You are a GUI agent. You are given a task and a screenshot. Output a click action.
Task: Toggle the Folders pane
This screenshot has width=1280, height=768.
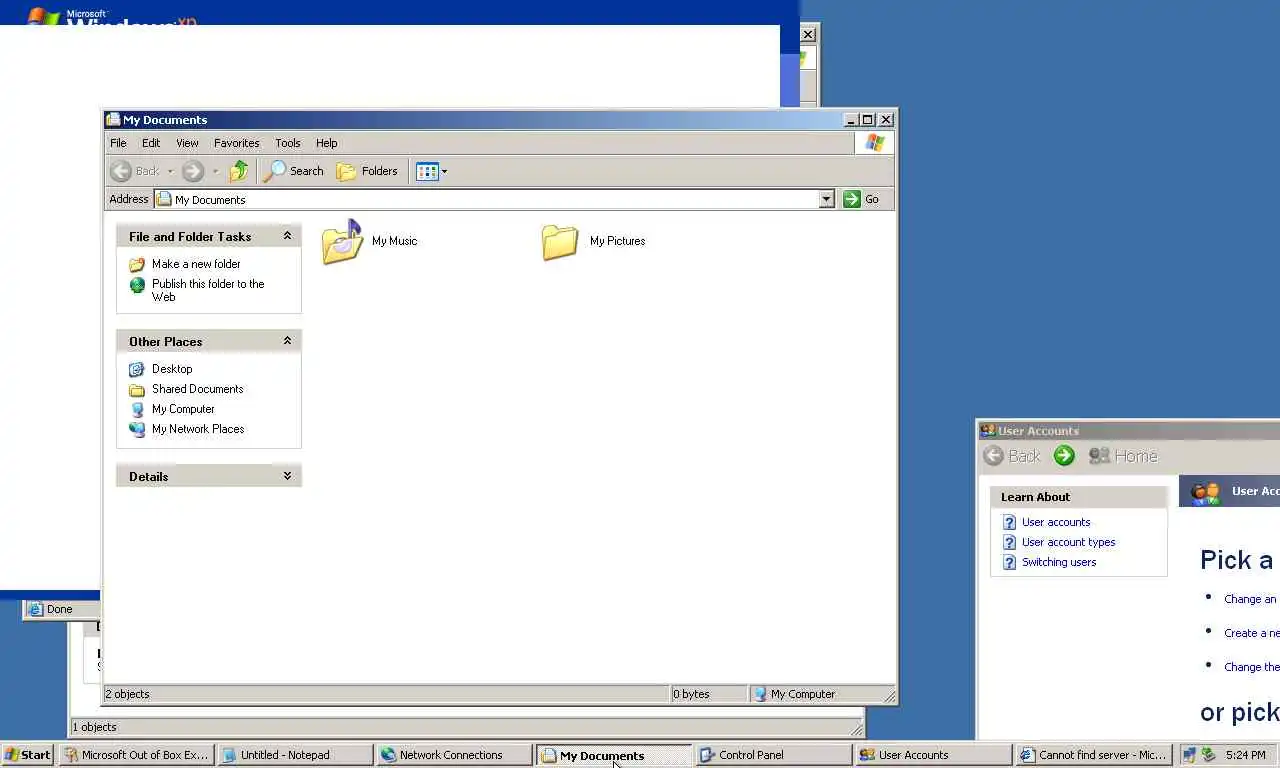368,171
